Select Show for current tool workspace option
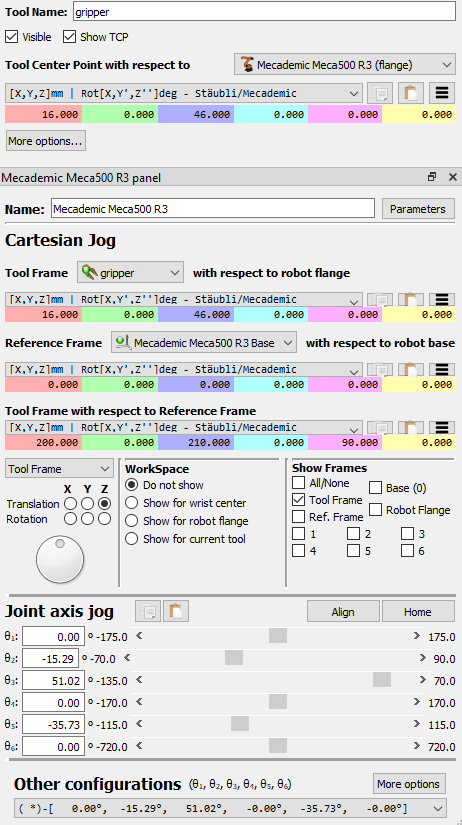462x825 pixels. (132, 539)
